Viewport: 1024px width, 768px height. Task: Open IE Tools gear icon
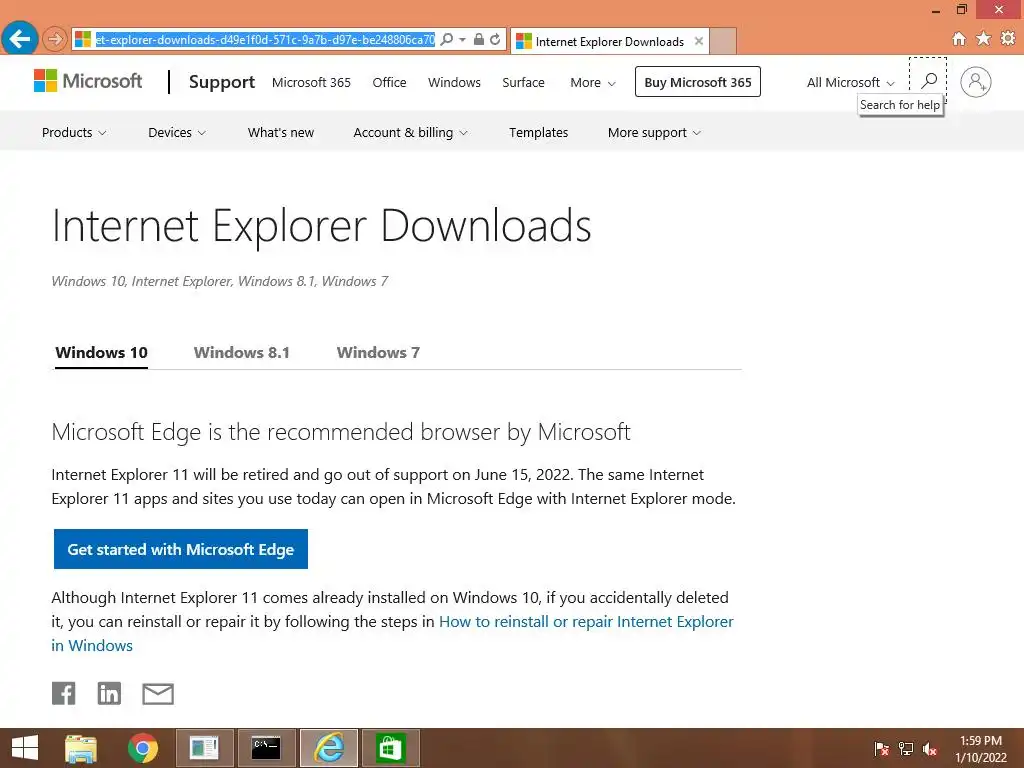click(x=1008, y=39)
